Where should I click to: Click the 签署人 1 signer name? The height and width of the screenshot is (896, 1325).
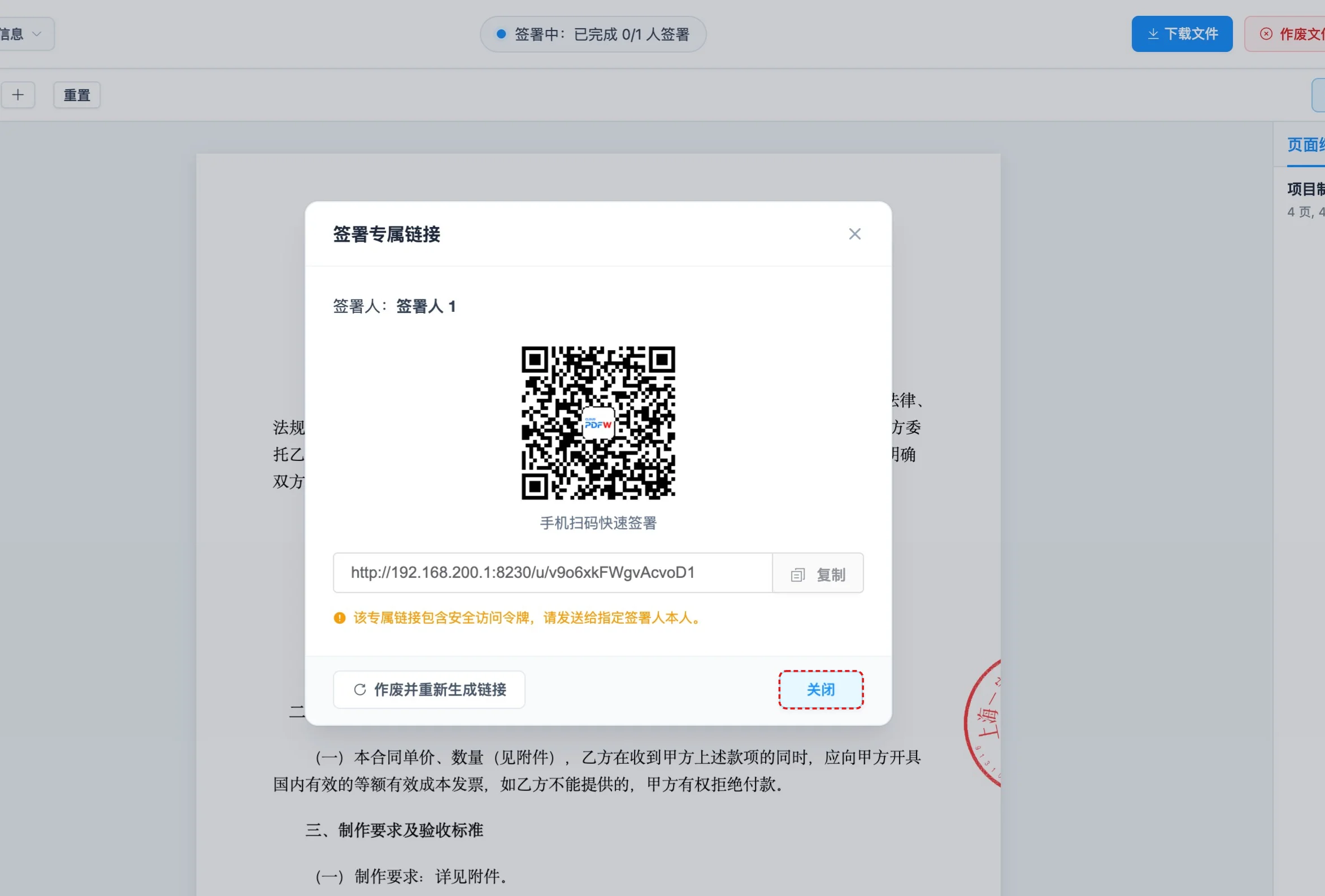426,307
